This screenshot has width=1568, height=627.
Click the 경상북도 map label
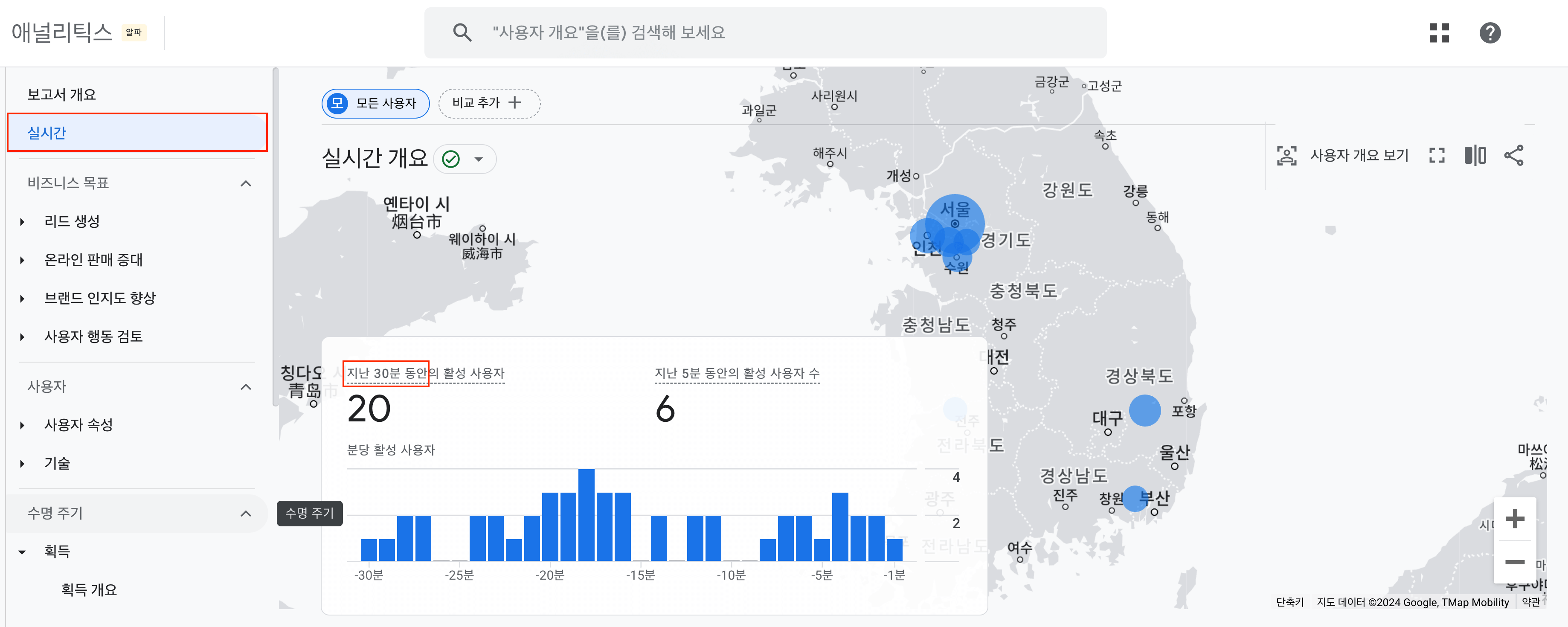click(x=1139, y=376)
